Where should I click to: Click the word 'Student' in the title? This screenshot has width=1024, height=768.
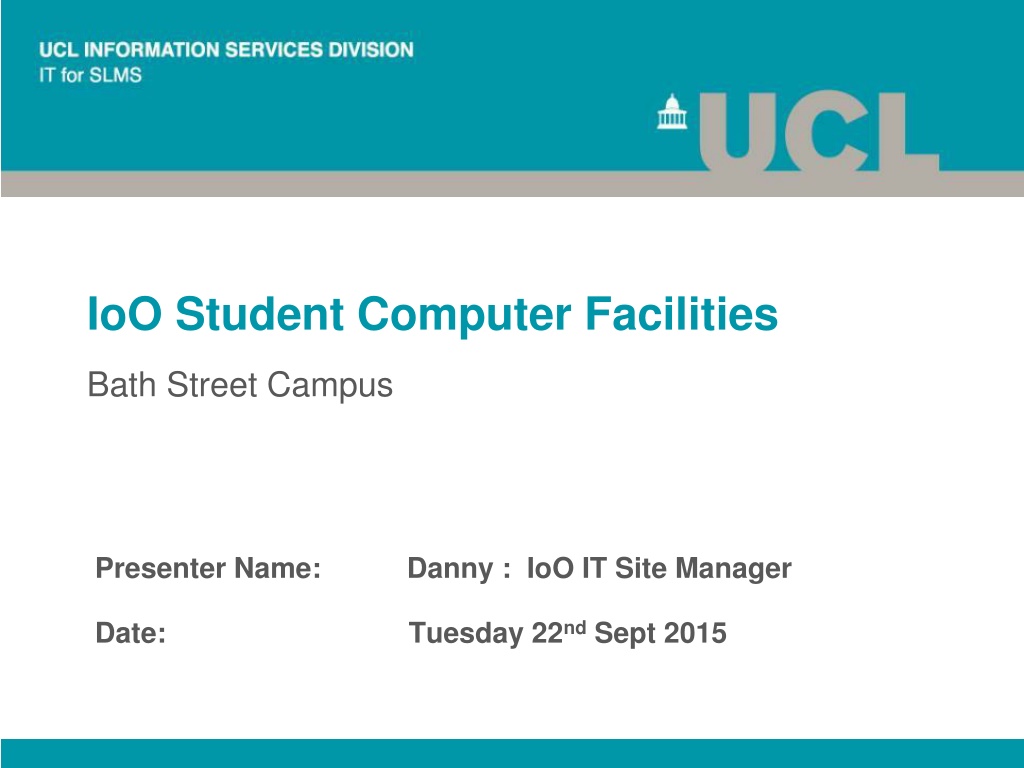(x=259, y=313)
